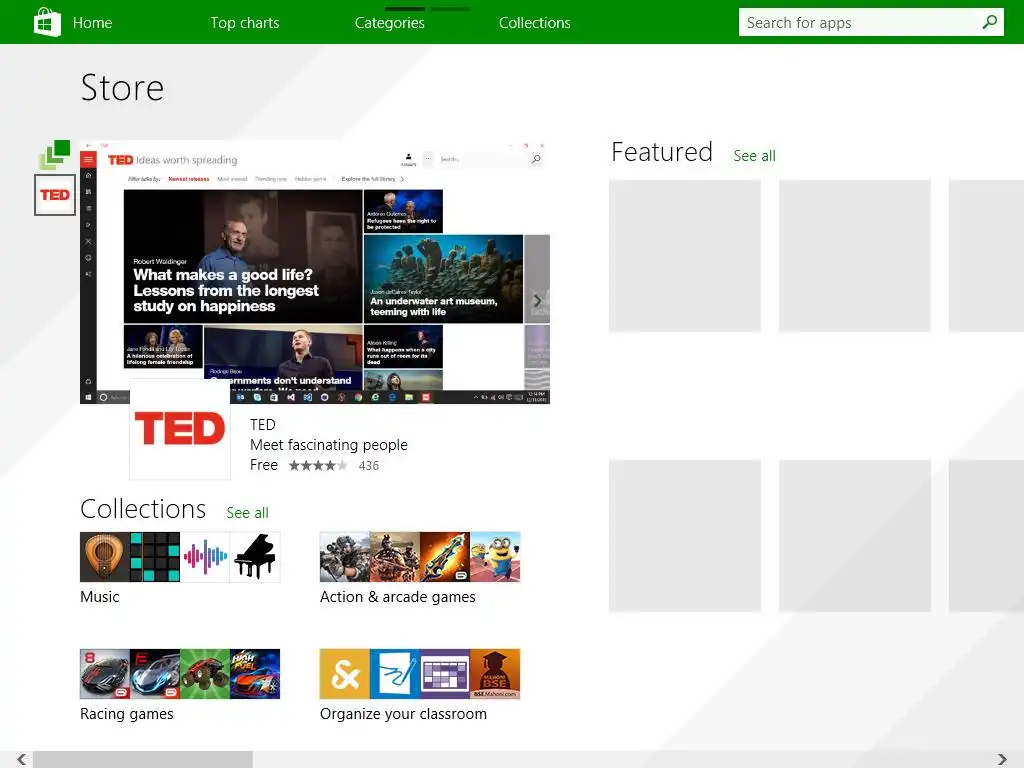
Task: Click the 436 ratings count
Action: (x=369, y=466)
